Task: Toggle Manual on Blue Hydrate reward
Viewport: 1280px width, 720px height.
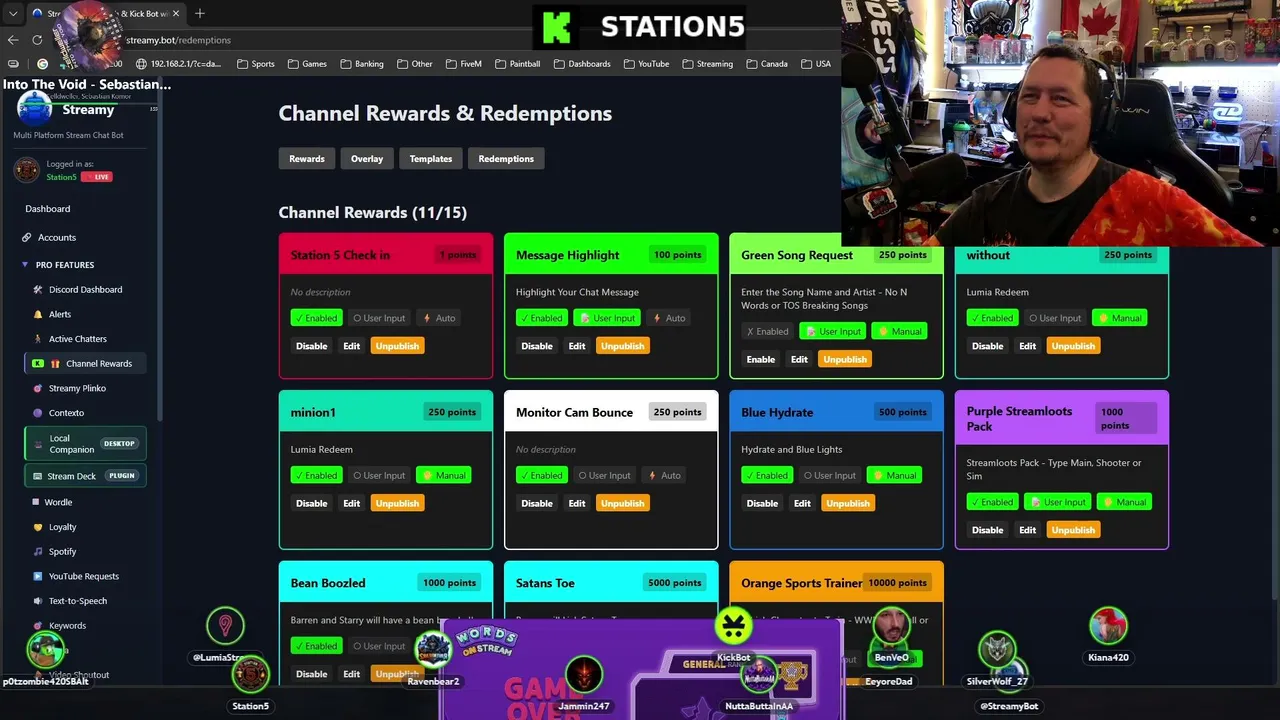Action: [893, 475]
